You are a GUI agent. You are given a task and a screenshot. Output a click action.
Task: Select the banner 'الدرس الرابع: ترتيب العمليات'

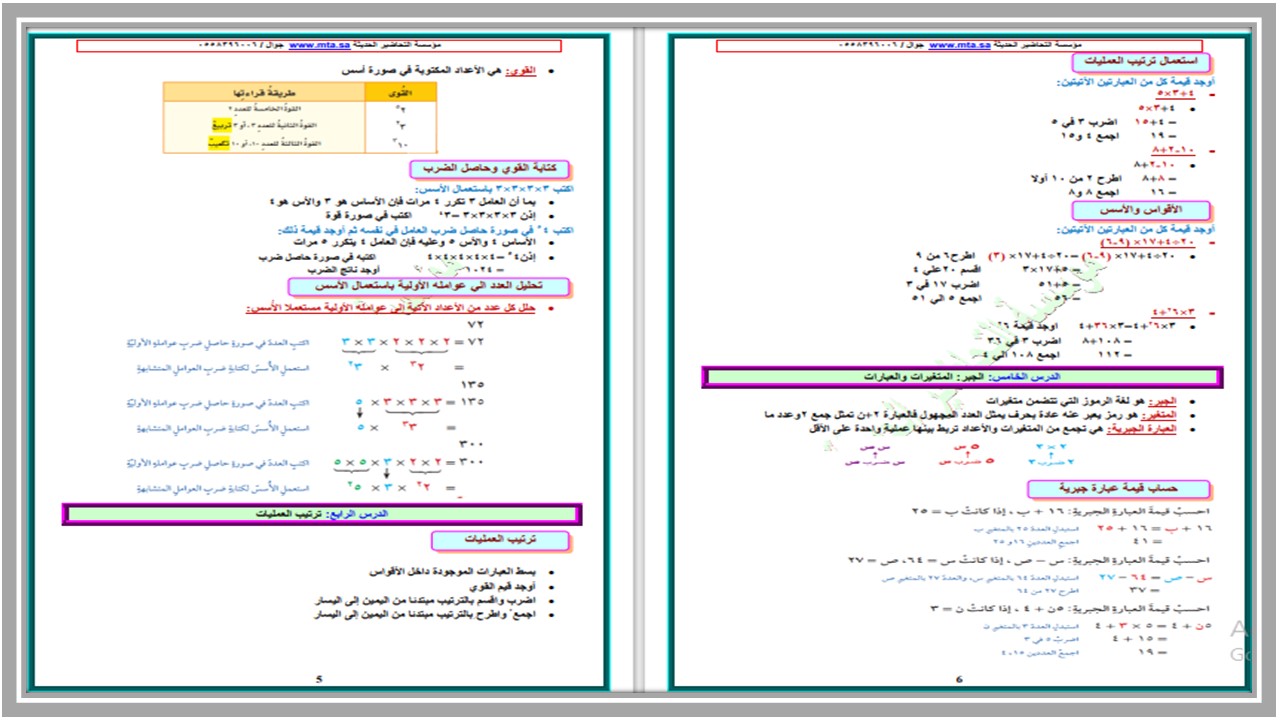coord(321,513)
